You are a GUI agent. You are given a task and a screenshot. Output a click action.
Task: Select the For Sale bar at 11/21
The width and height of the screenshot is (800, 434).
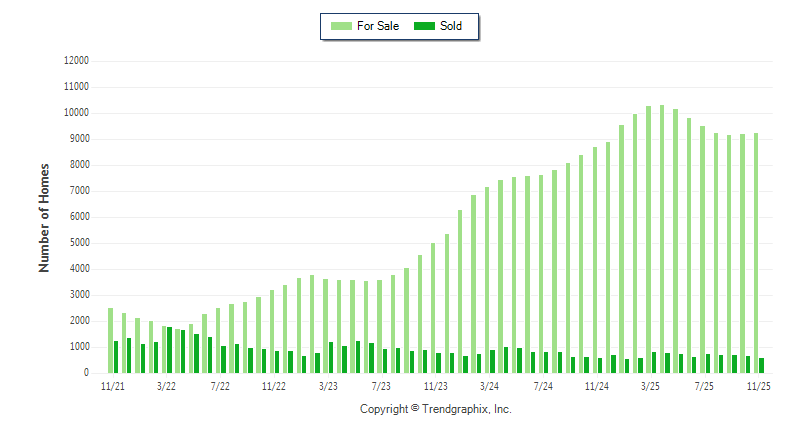pos(110,340)
